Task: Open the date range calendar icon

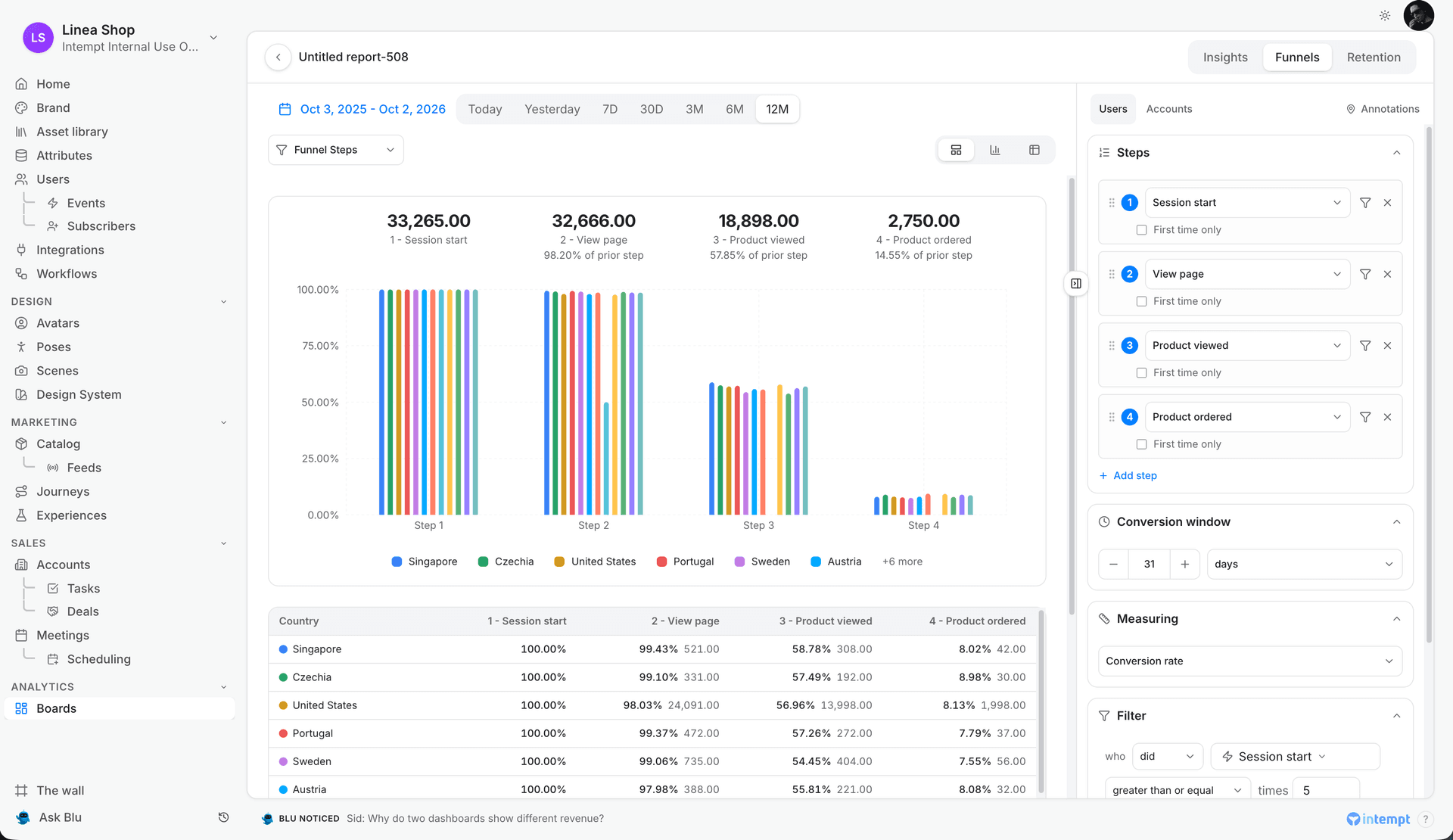Action: click(285, 109)
